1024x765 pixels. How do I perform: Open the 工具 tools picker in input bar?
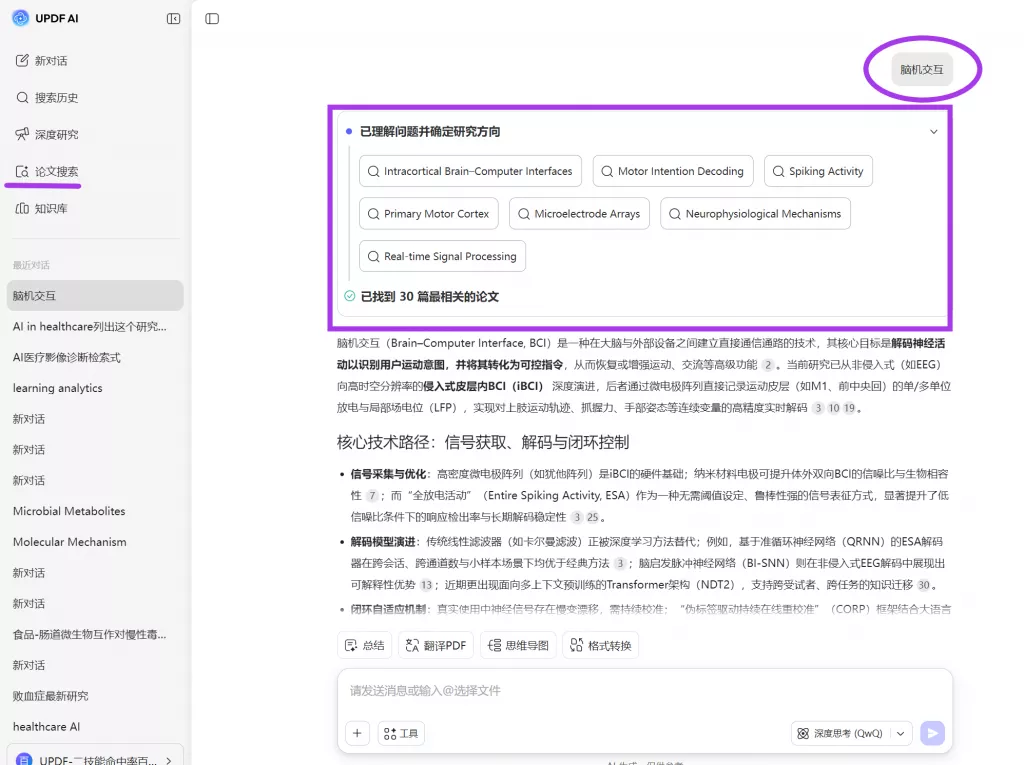click(x=401, y=733)
